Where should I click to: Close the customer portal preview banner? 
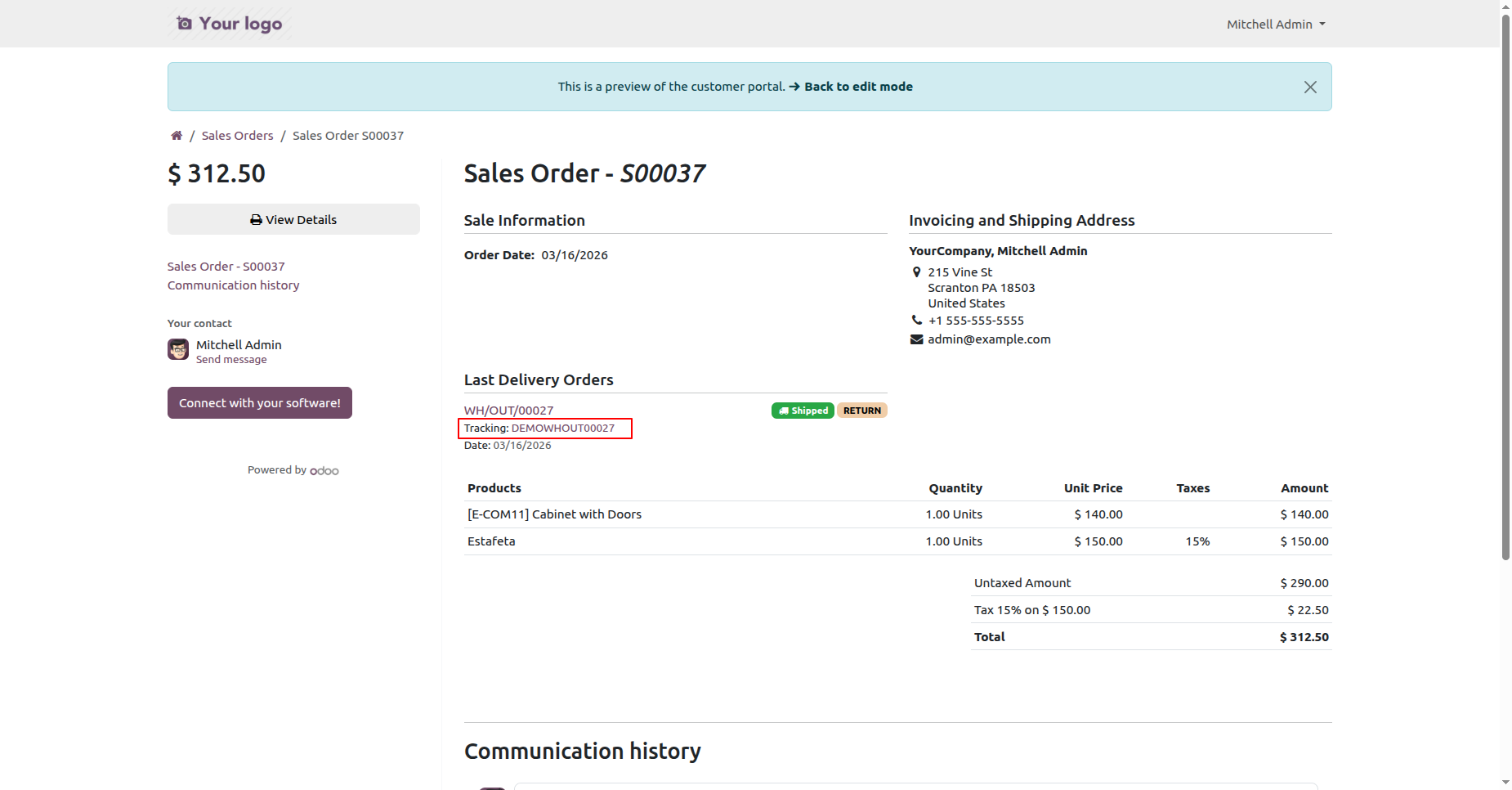pos(1310,88)
